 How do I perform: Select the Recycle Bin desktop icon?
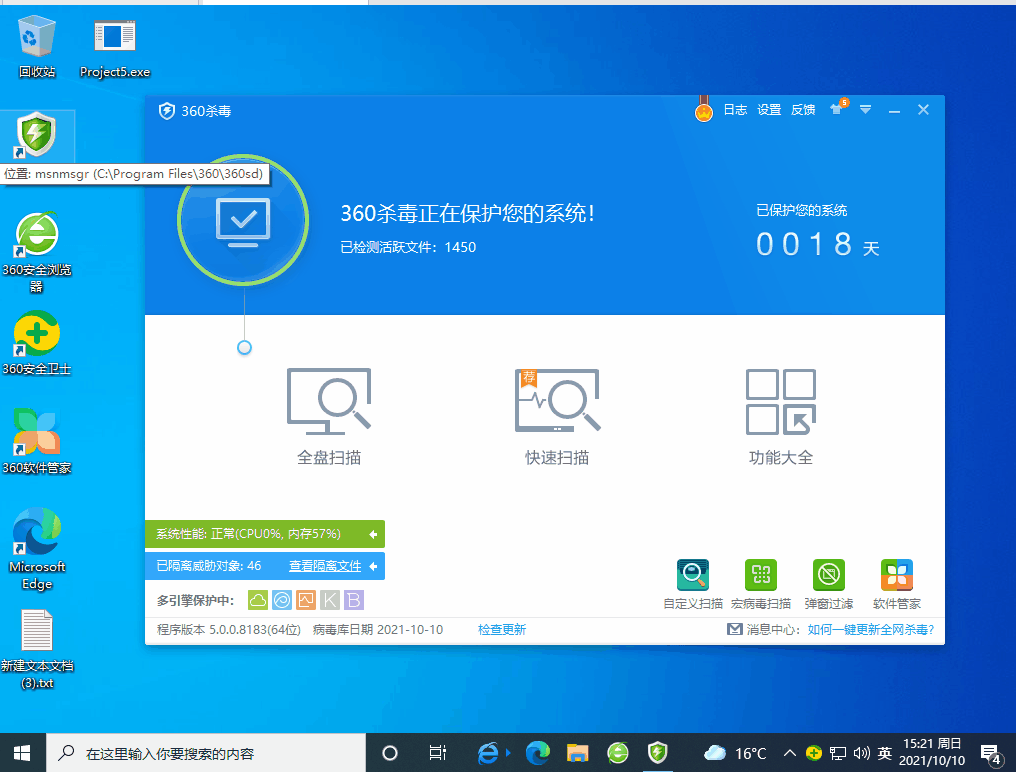click(x=37, y=47)
